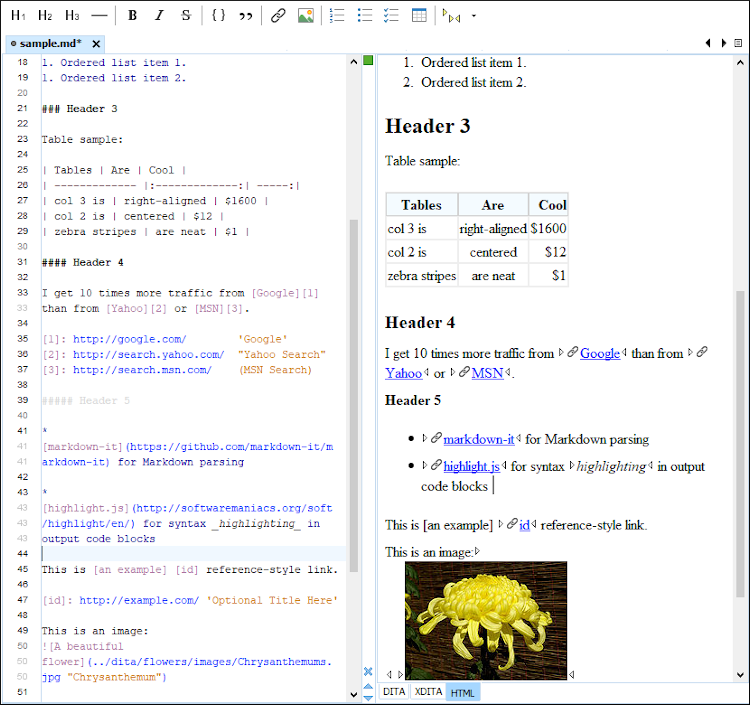Insert a Heading 1 from the toolbar
The height and width of the screenshot is (705, 750).
click(18, 16)
